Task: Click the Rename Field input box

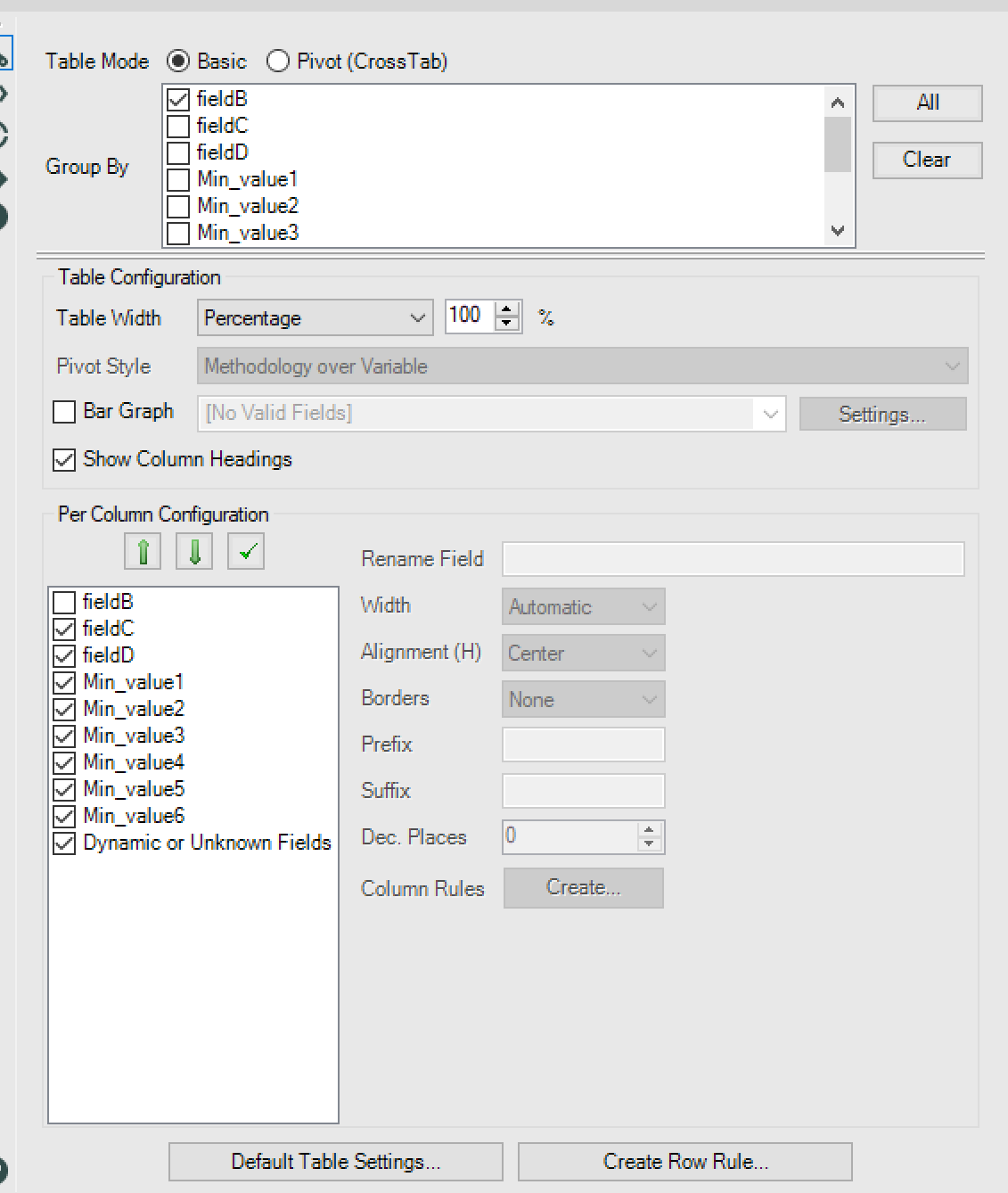Action: point(733,559)
